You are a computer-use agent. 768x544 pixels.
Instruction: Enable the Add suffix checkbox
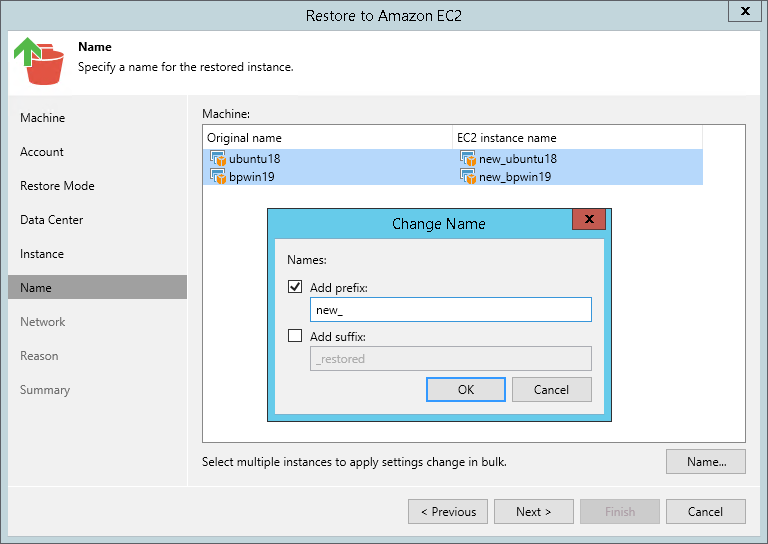point(295,335)
